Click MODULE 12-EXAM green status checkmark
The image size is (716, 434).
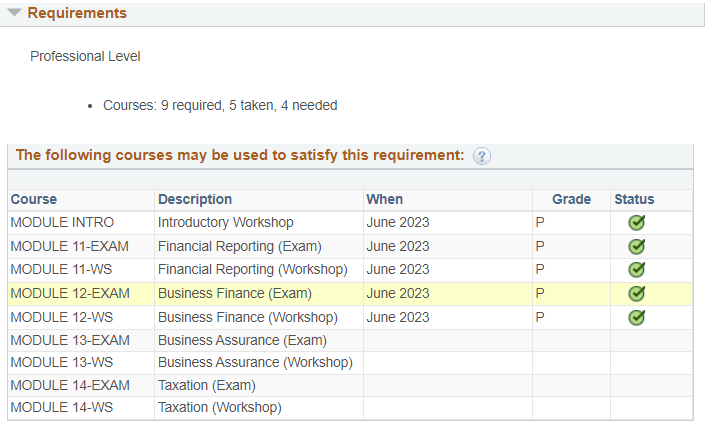(637, 293)
